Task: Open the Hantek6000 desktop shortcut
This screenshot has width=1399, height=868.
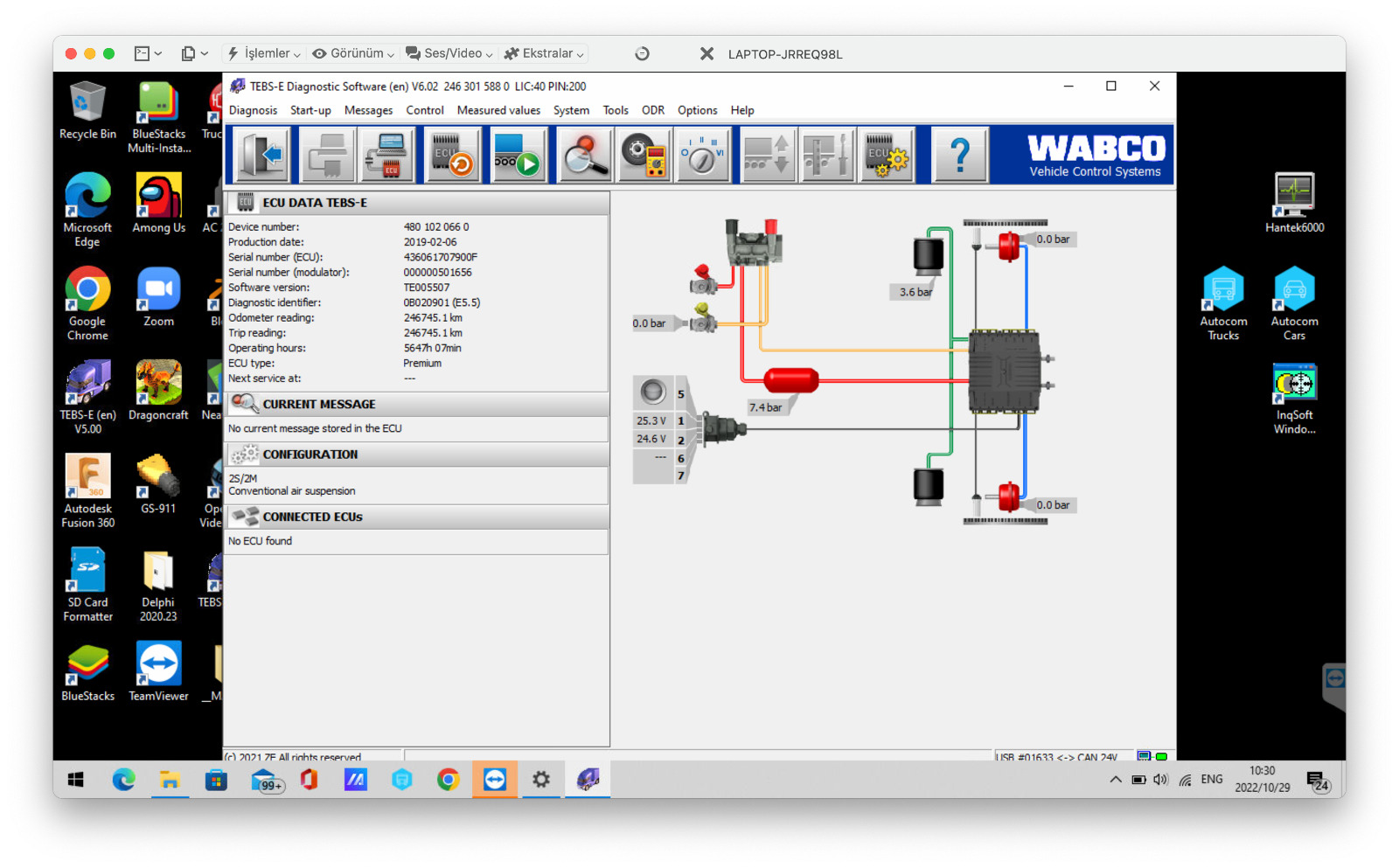Action: click(x=1294, y=203)
